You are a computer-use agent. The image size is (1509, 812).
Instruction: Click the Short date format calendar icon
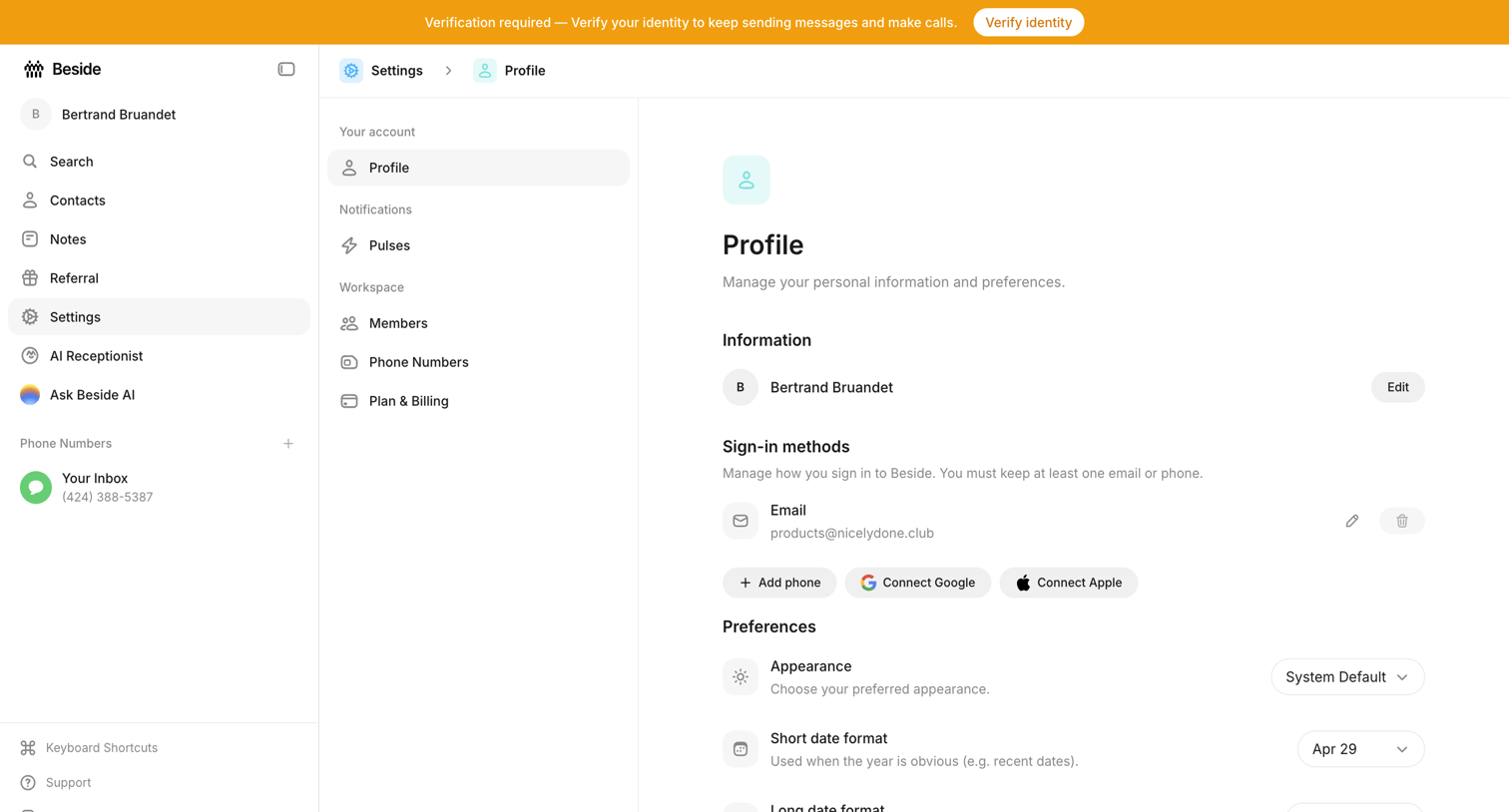(x=741, y=749)
